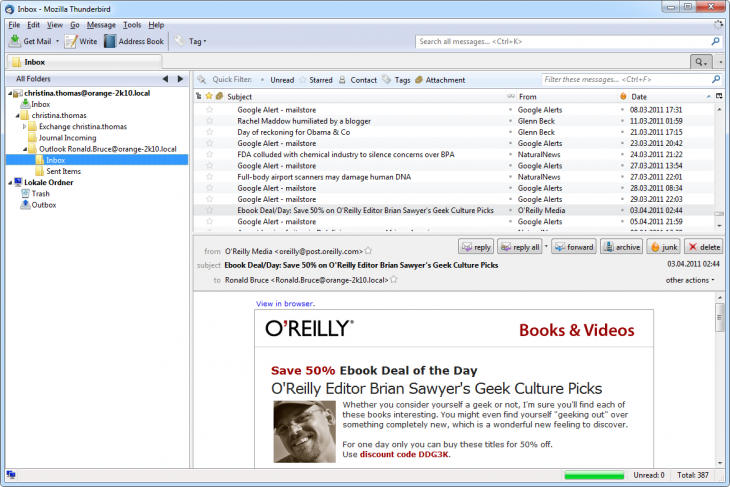Image resolution: width=730 pixels, height=487 pixels.
Task: Click the Get Mail download icon
Action: point(15,41)
